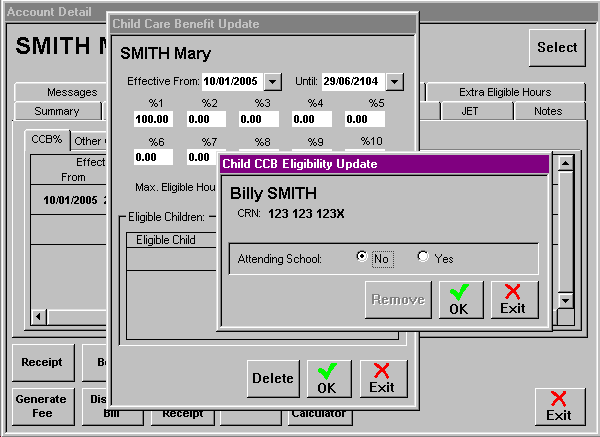This screenshot has height=437, width=600.
Task: Exit the Account Detail window
Action: point(559,407)
